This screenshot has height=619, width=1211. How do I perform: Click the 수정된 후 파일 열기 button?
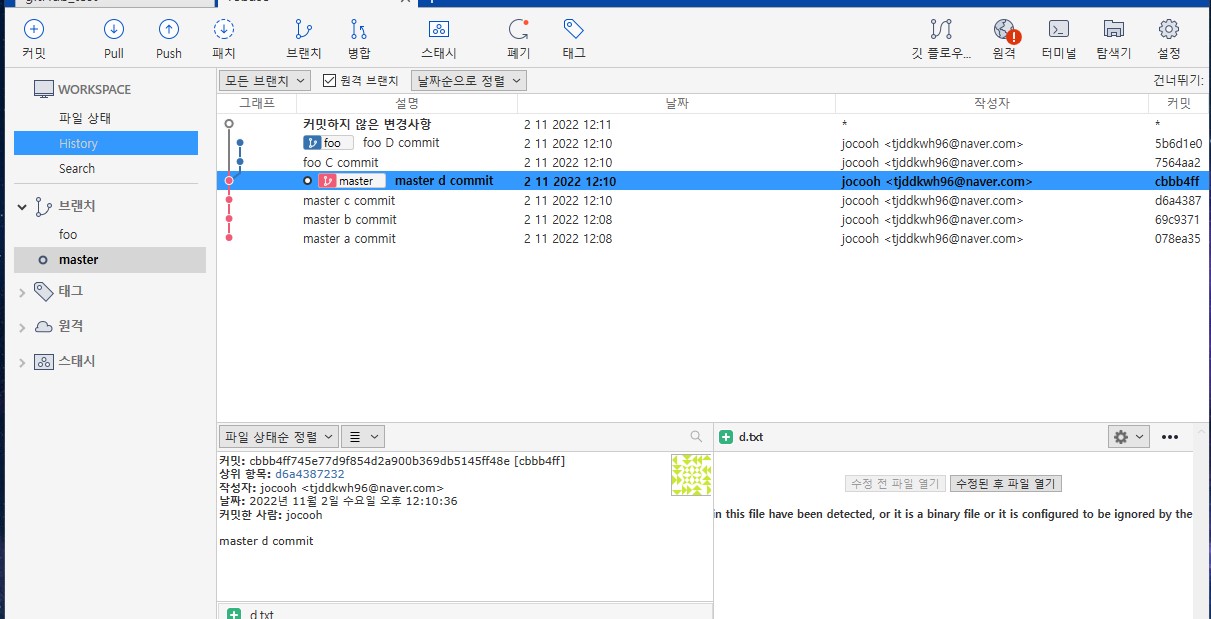[x=1005, y=483]
